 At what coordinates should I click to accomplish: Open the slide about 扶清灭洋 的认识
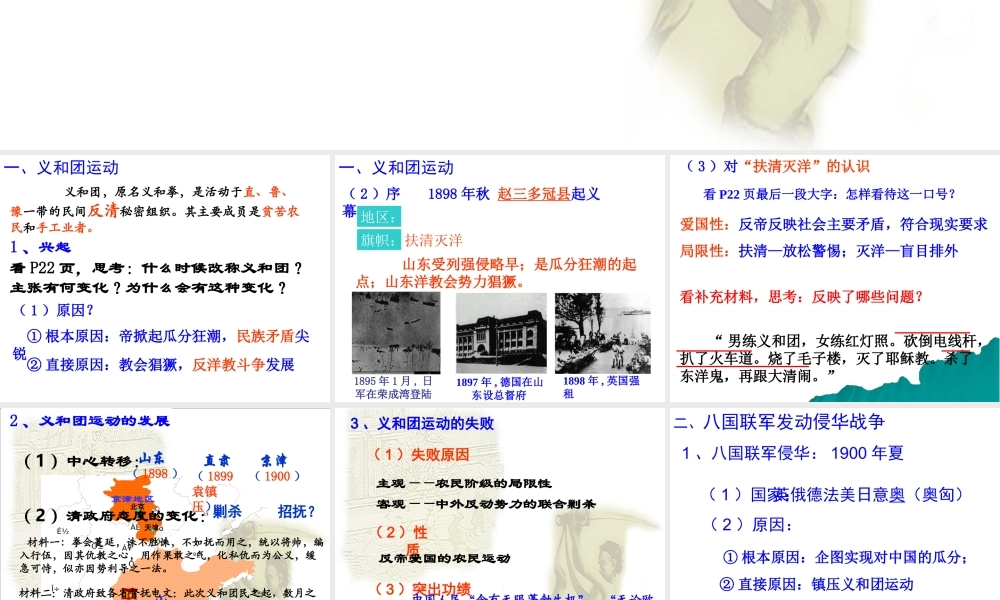[x=834, y=278]
